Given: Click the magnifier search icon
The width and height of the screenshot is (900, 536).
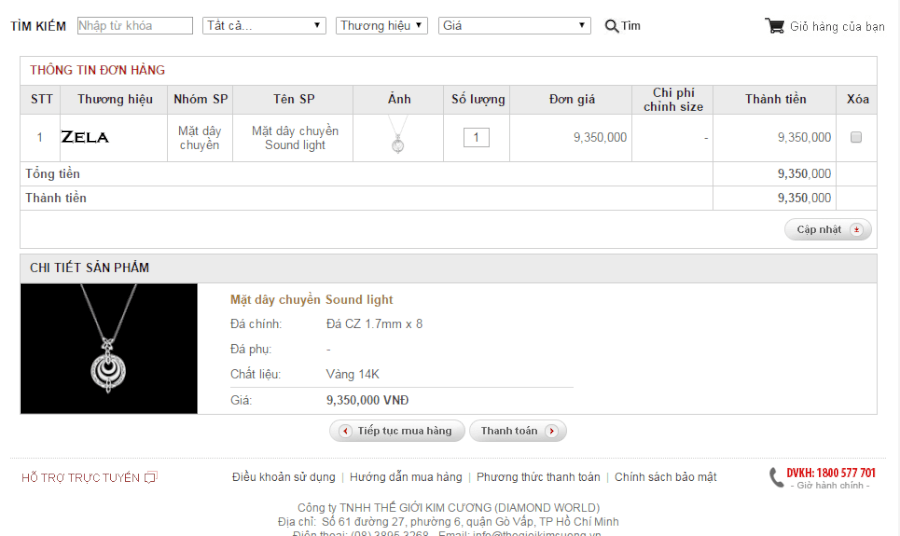Looking at the screenshot, I should (x=612, y=26).
